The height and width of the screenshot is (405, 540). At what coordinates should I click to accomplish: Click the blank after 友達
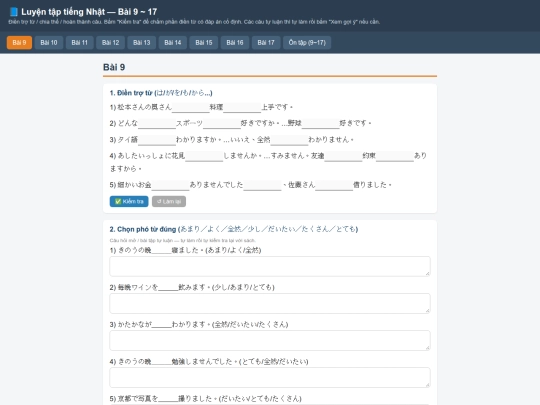(343, 156)
